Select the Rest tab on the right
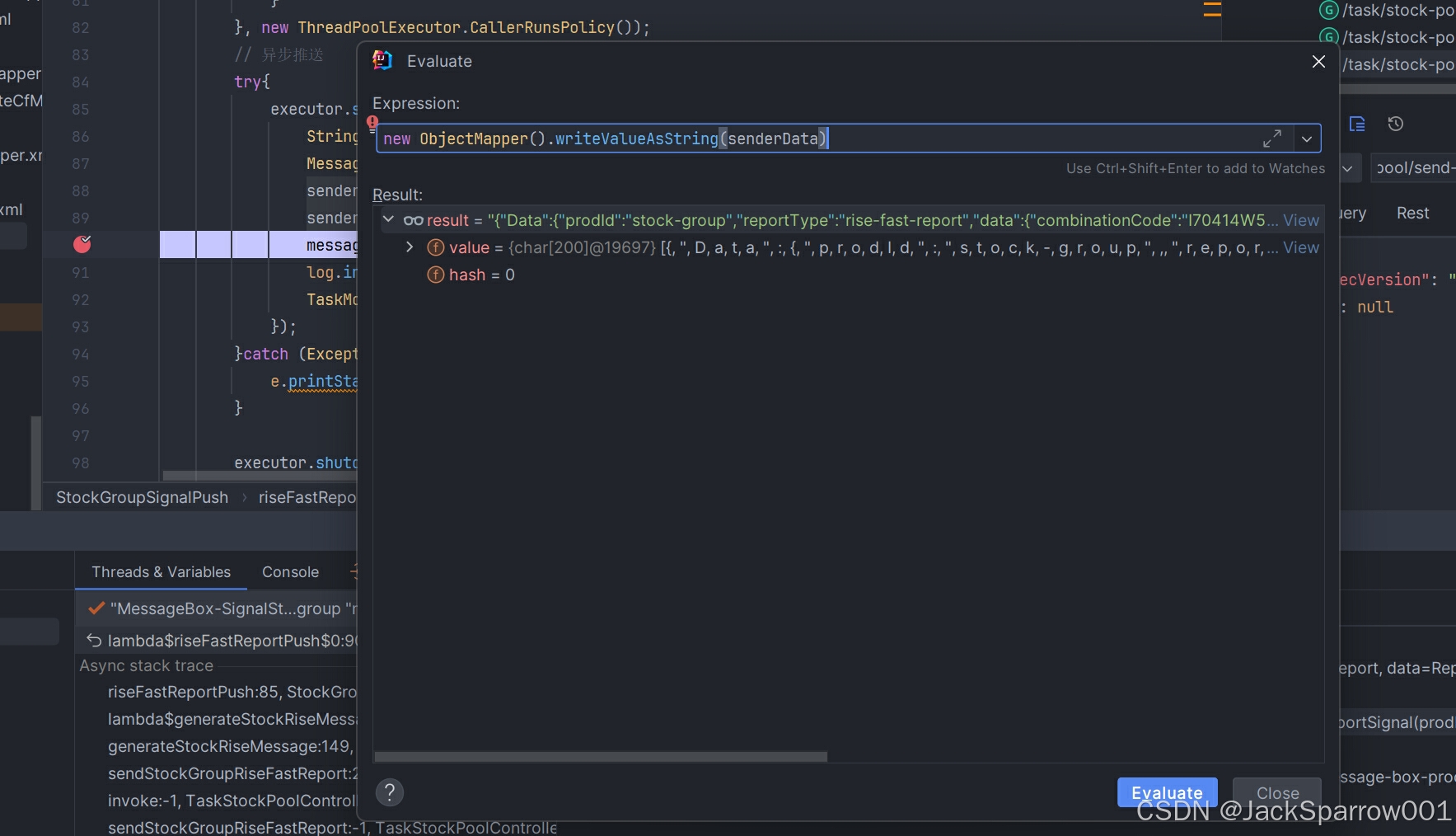Screen dimensions: 1456x836 coord(1412,213)
